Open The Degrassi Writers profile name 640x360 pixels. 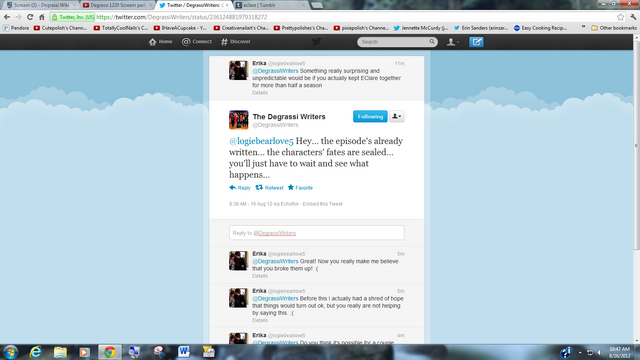289,117
